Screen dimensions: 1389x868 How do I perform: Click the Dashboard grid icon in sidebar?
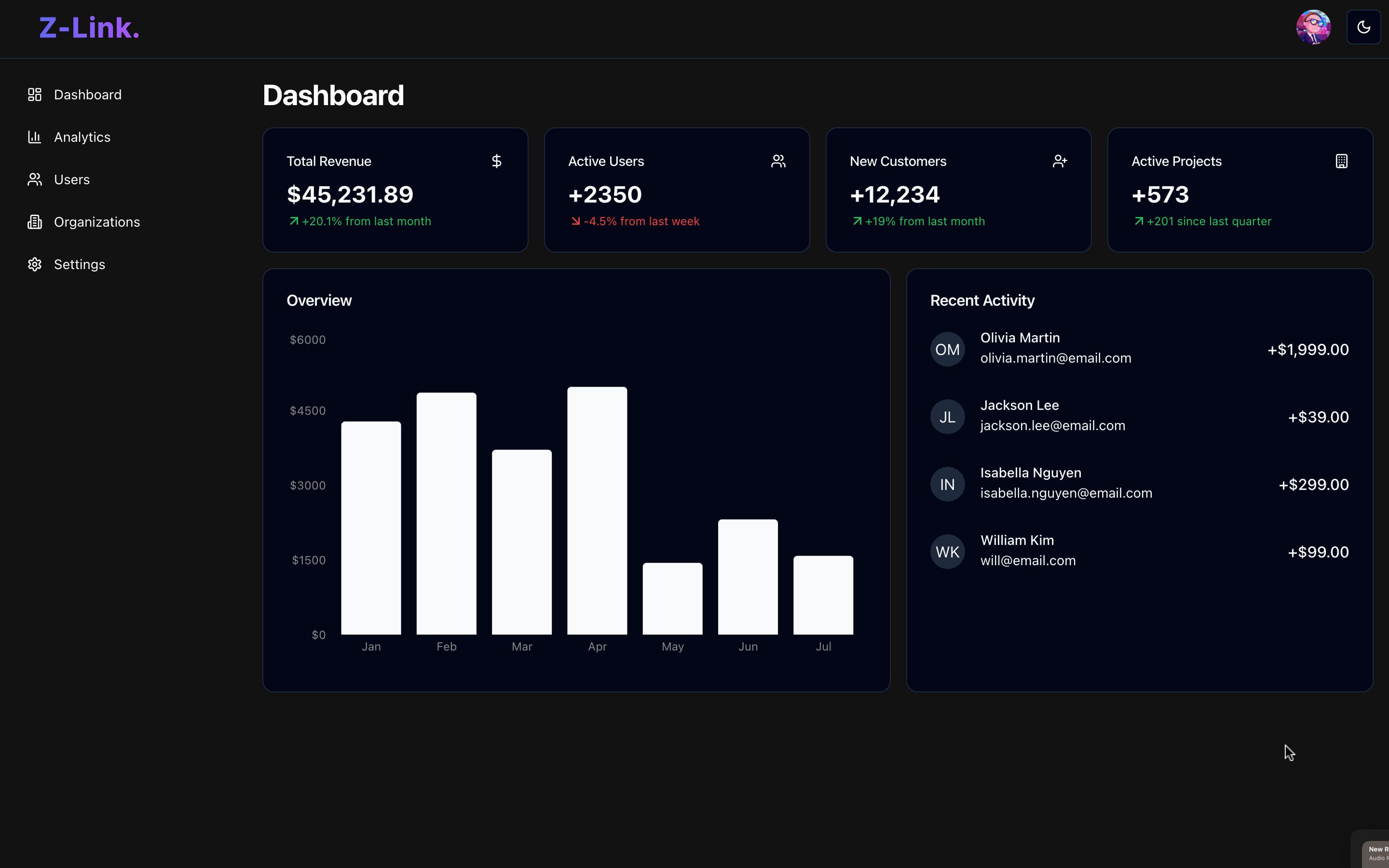click(x=34, y=95)
